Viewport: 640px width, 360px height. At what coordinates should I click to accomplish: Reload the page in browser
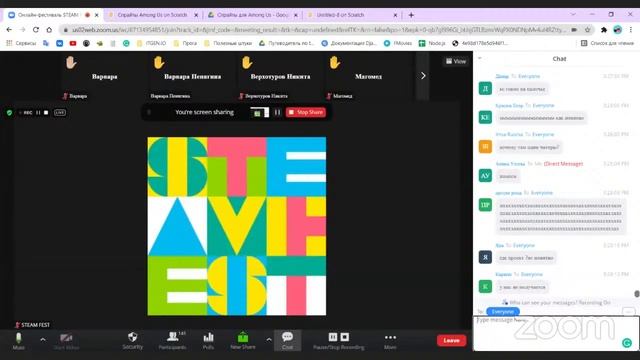[36, 30]
